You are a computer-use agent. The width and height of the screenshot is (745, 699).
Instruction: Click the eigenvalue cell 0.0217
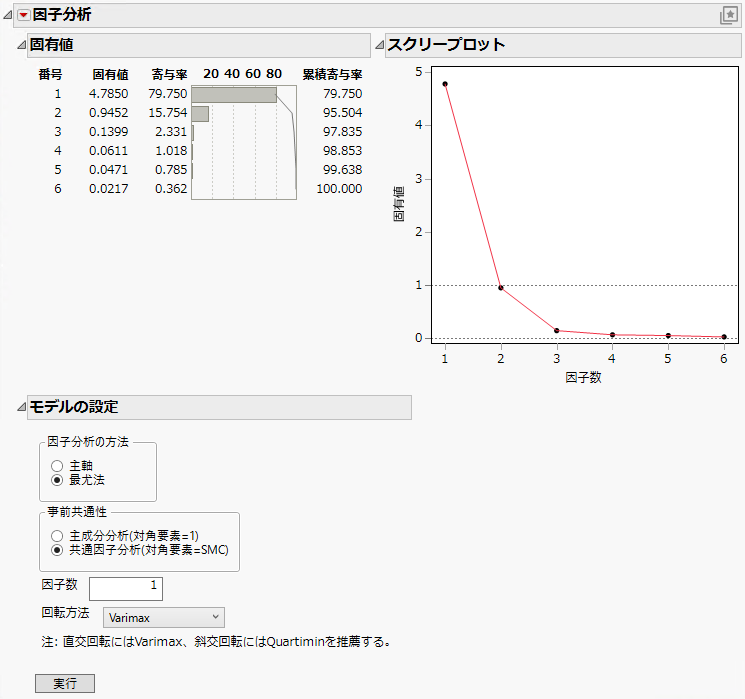[108, 189]
